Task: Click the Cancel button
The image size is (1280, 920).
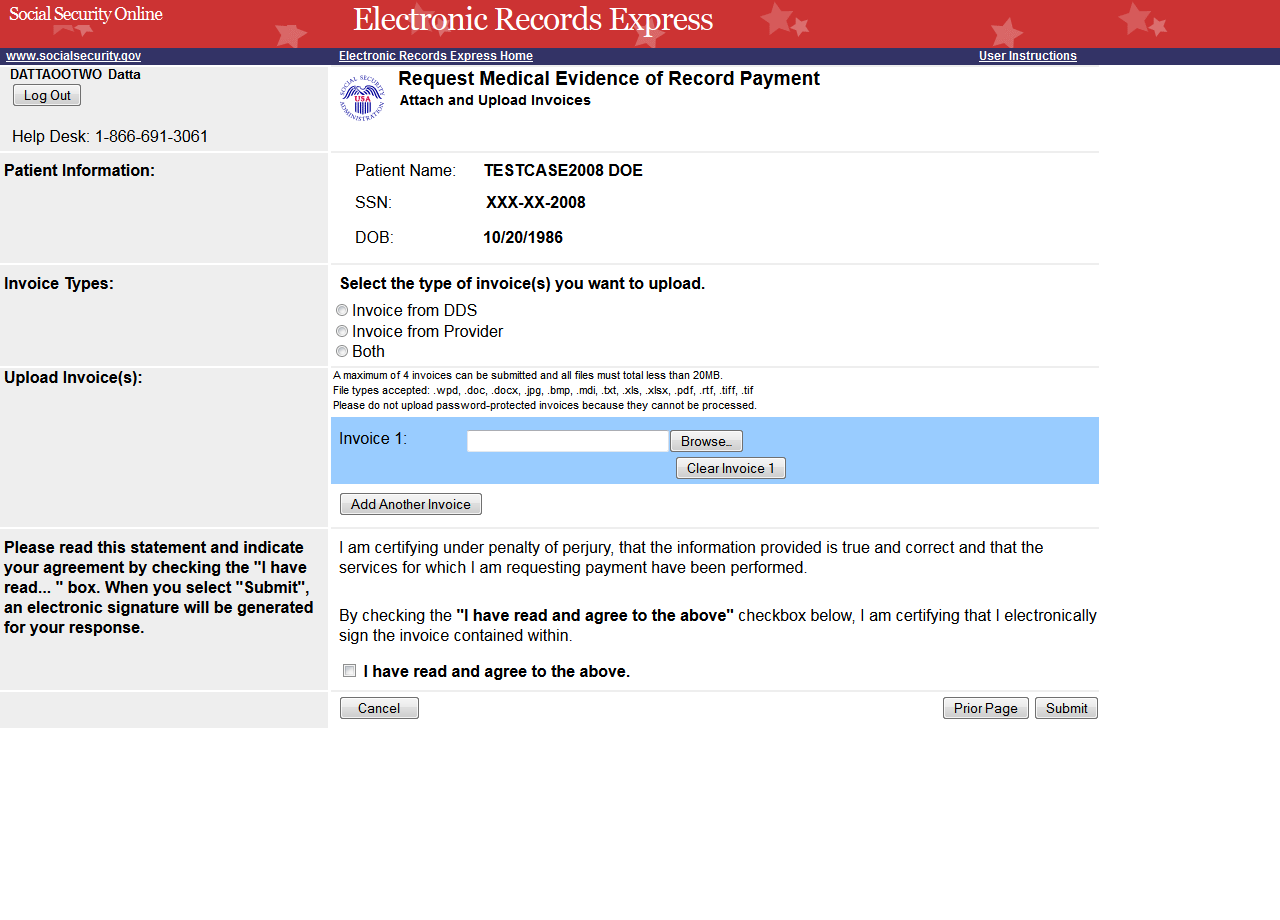Action: point(379,708)
